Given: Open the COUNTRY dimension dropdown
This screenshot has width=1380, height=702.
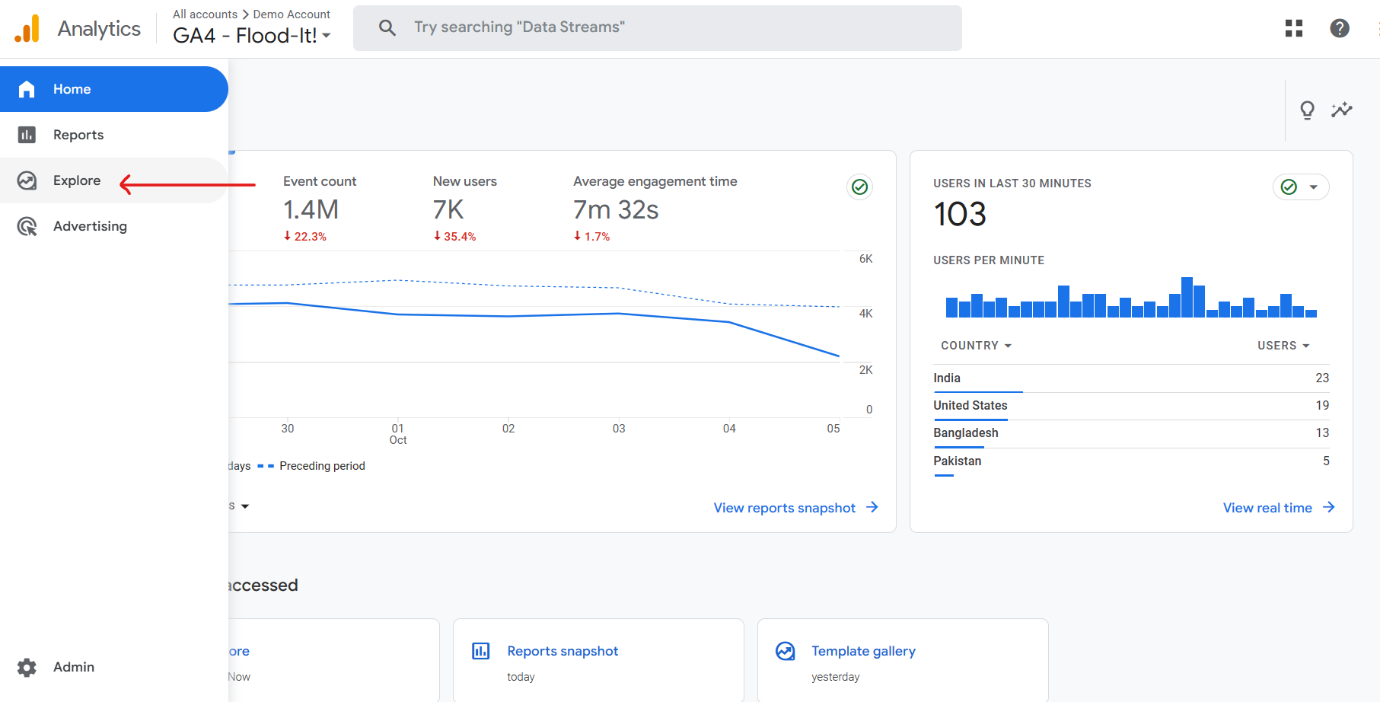Looking at the screenshot, I should [976, 345].
